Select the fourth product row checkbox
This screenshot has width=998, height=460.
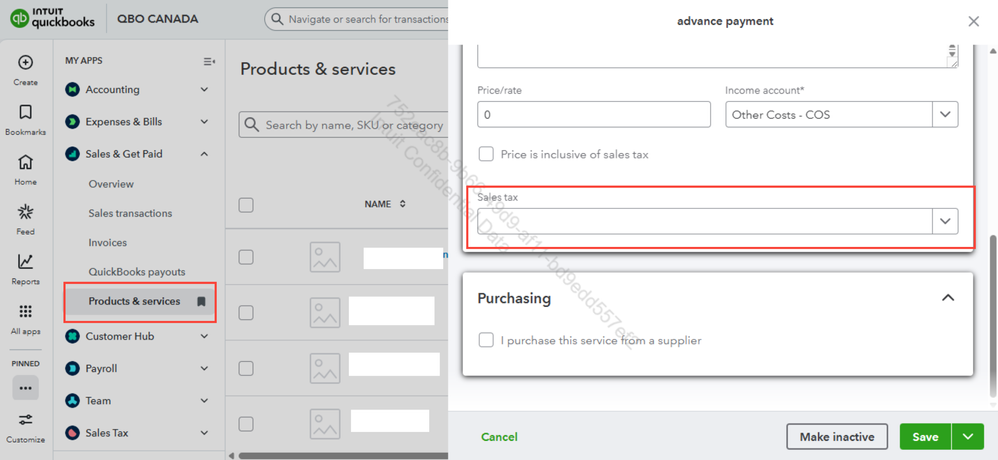point(246,423)
